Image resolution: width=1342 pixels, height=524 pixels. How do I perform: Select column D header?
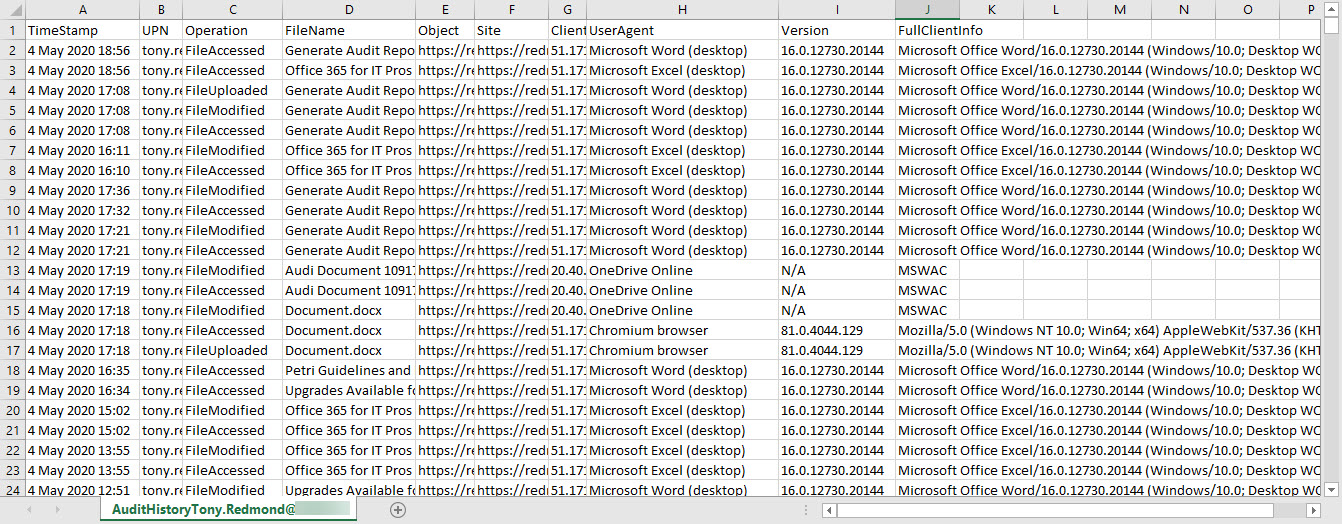coord(348,9)
